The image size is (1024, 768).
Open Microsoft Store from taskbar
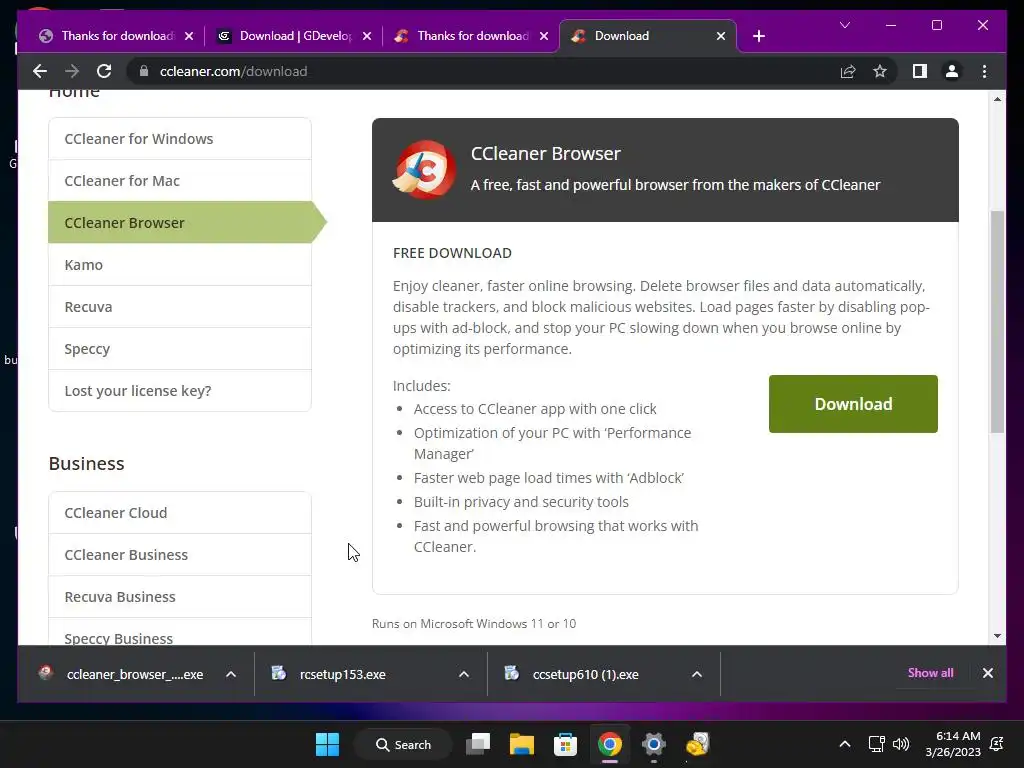(566, 744)
